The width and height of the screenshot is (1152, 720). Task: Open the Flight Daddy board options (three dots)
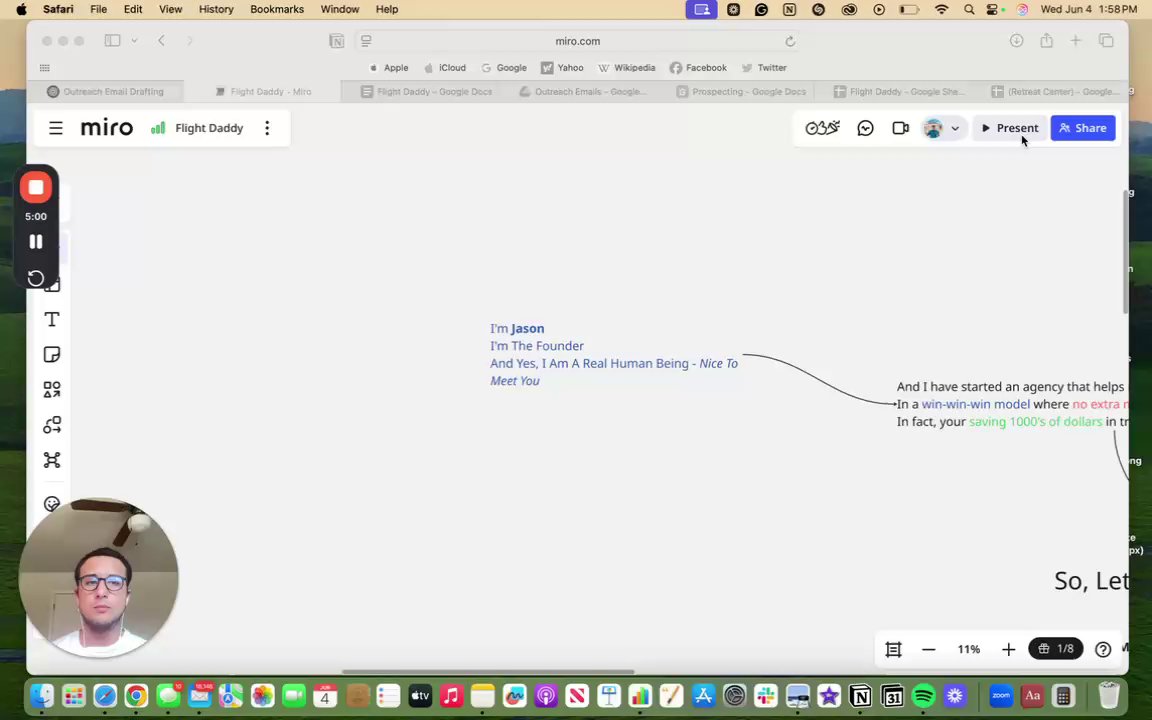(x=267, y=128)
